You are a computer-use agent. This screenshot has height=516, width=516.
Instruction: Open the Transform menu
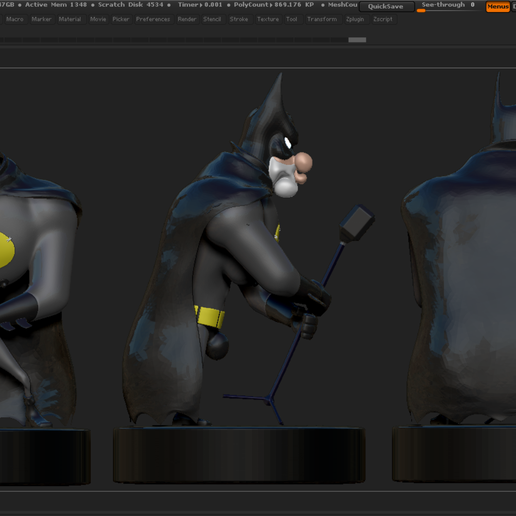(322, 19)
